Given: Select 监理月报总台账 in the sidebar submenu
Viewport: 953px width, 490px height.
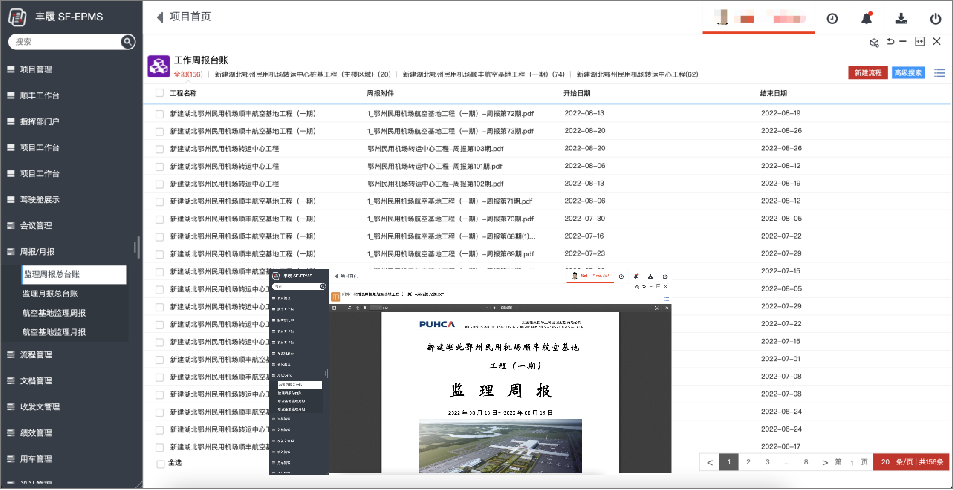Looking at the screenshot, I should point(64,294).
